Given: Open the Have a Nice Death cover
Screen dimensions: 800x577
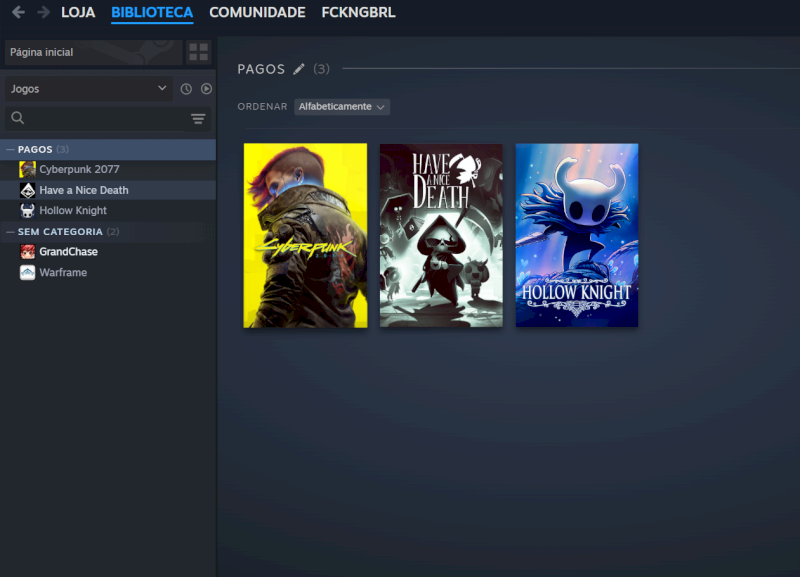Looking at the screenshot, I should pos(441,235).
